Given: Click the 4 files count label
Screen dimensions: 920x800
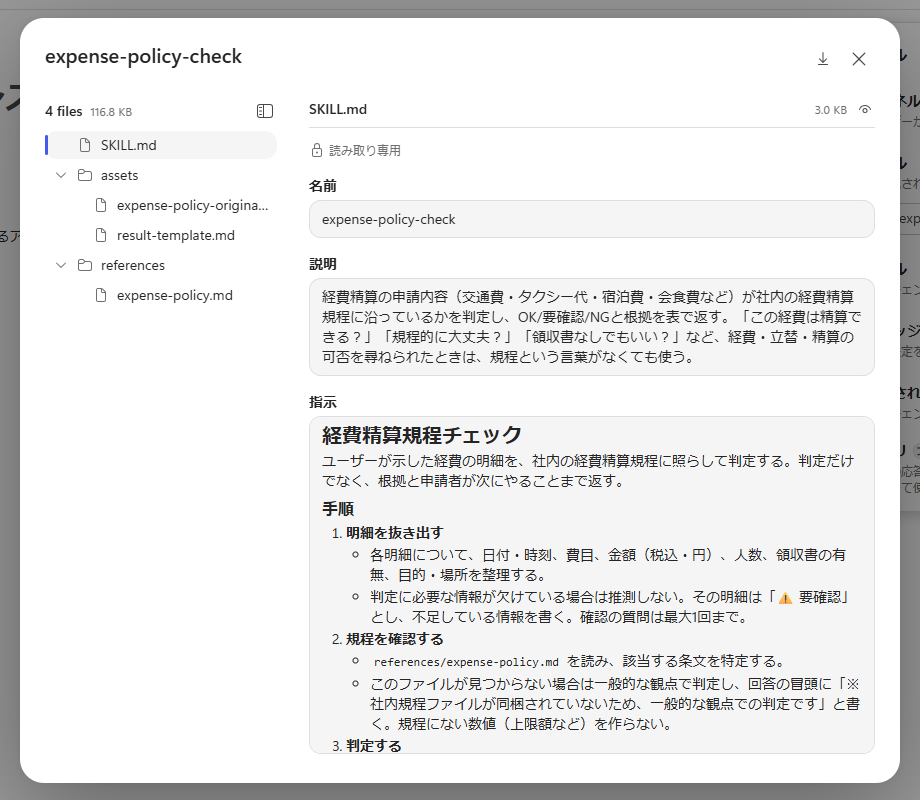Looking at the screenshot, I should [x=63, y=111].
